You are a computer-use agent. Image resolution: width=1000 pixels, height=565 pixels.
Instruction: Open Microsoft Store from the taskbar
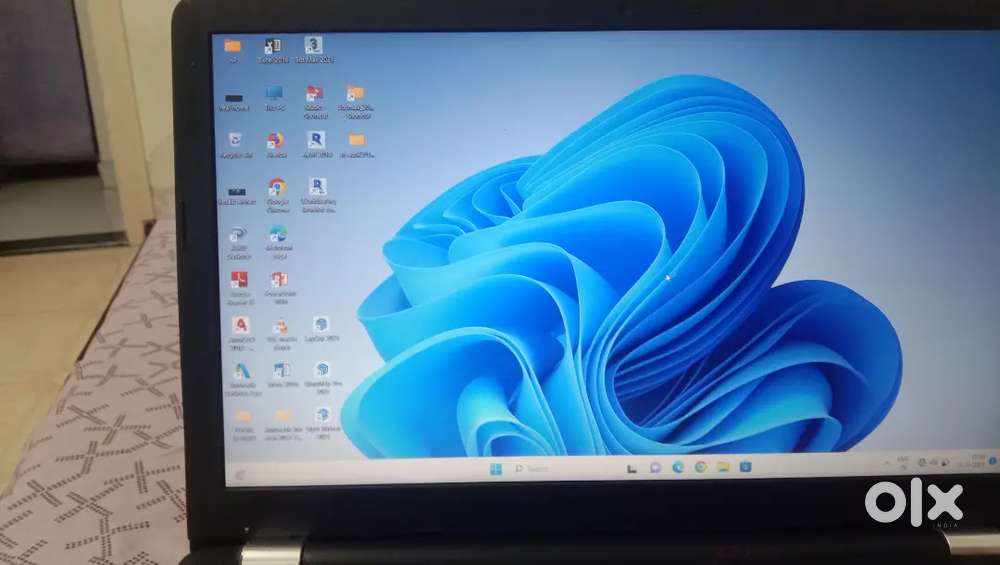tap(746, 467)
